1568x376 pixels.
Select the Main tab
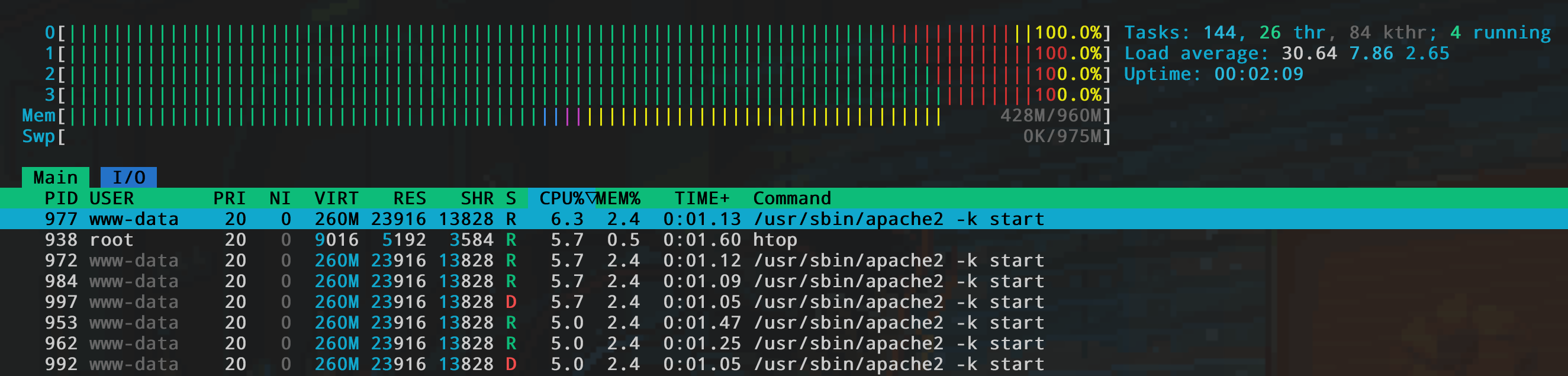(x=56, y=178)
